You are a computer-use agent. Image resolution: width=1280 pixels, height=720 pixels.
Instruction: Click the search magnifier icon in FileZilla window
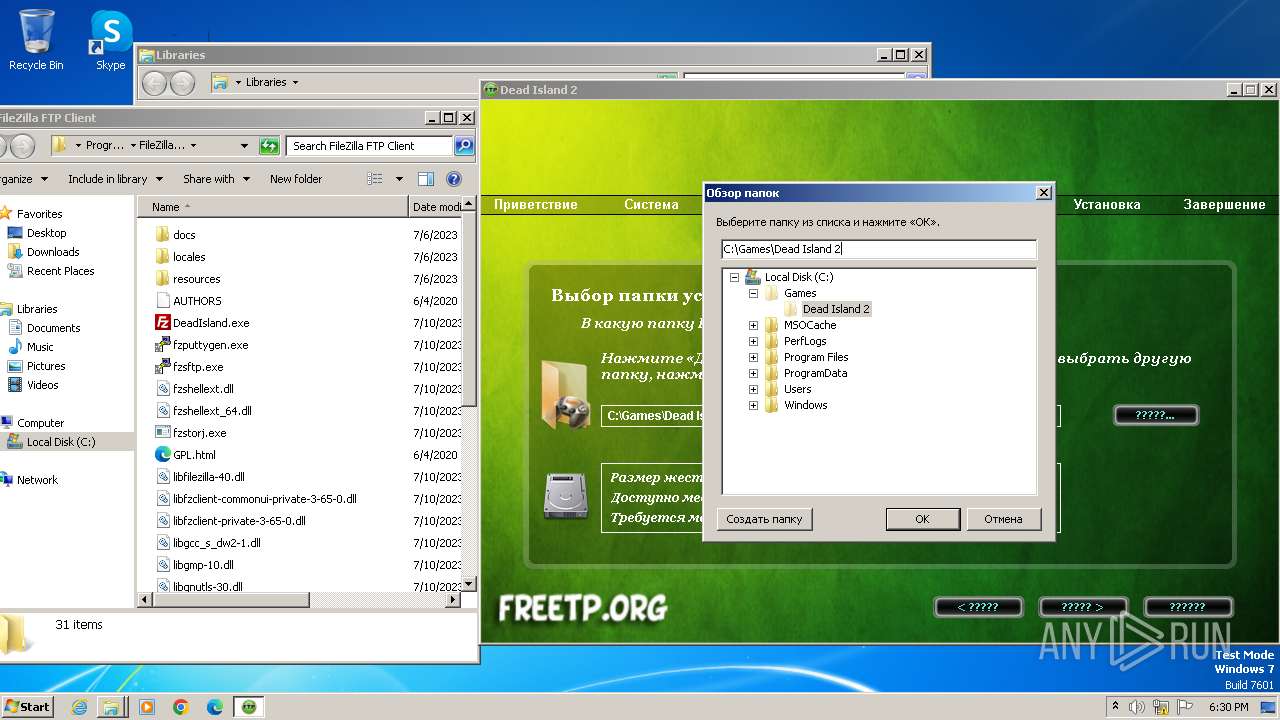pyautogui.click(x=464, y=146)
